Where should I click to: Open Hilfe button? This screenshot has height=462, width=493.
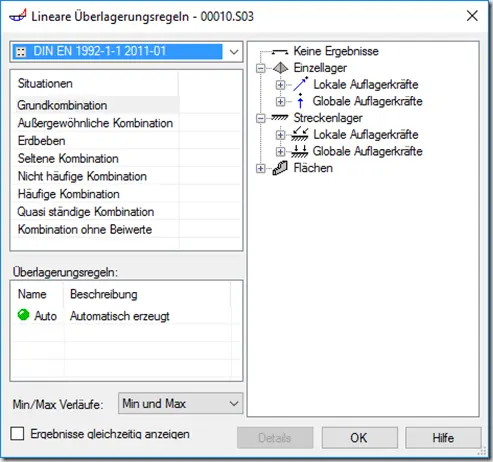pos(443,438)
